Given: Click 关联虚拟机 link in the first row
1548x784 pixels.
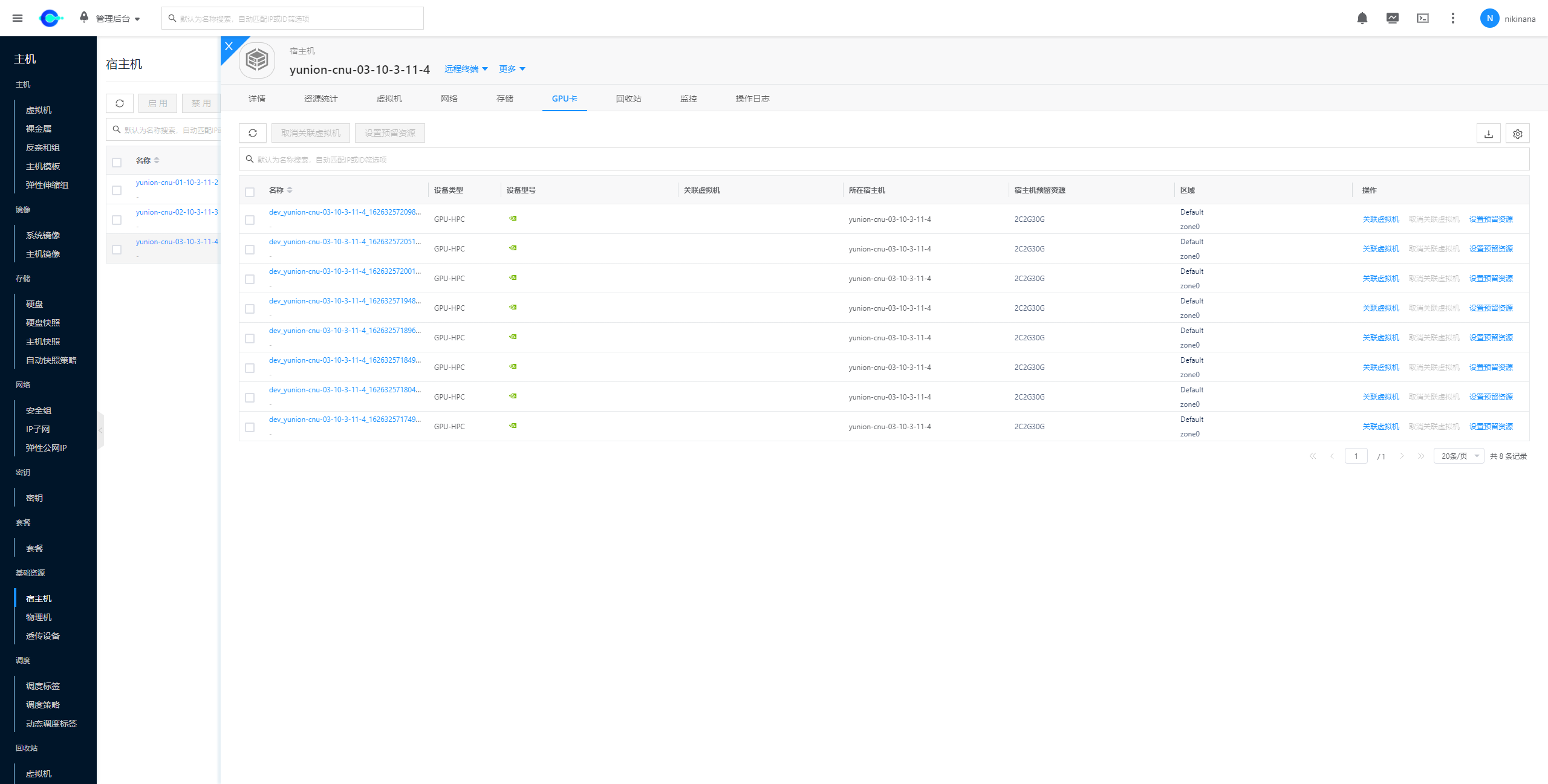Looking at the screenshot, I should [x=1381, y=219].
